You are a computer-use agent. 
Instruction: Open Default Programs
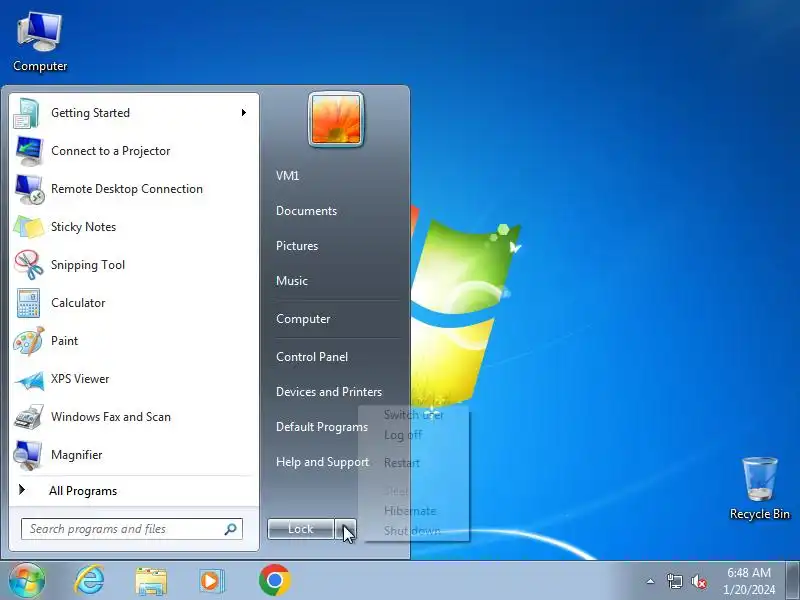(x=322, y=427)
